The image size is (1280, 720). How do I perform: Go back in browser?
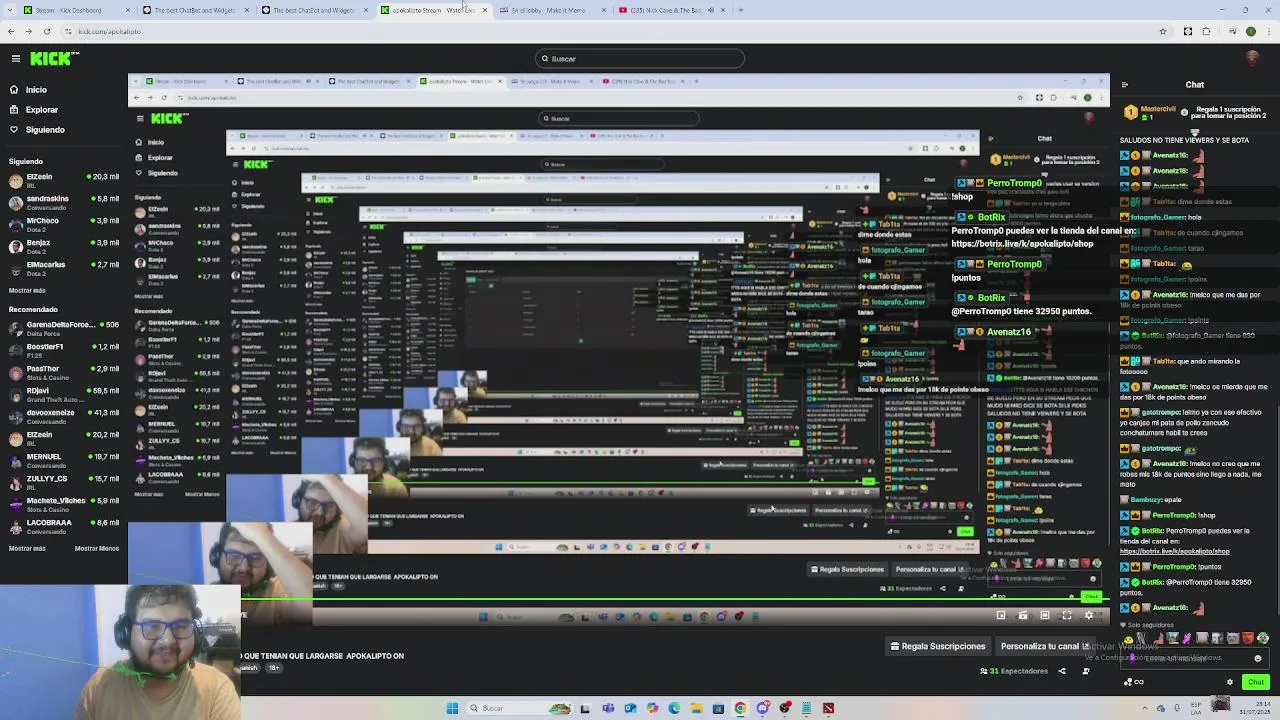[x=11, y=31]
